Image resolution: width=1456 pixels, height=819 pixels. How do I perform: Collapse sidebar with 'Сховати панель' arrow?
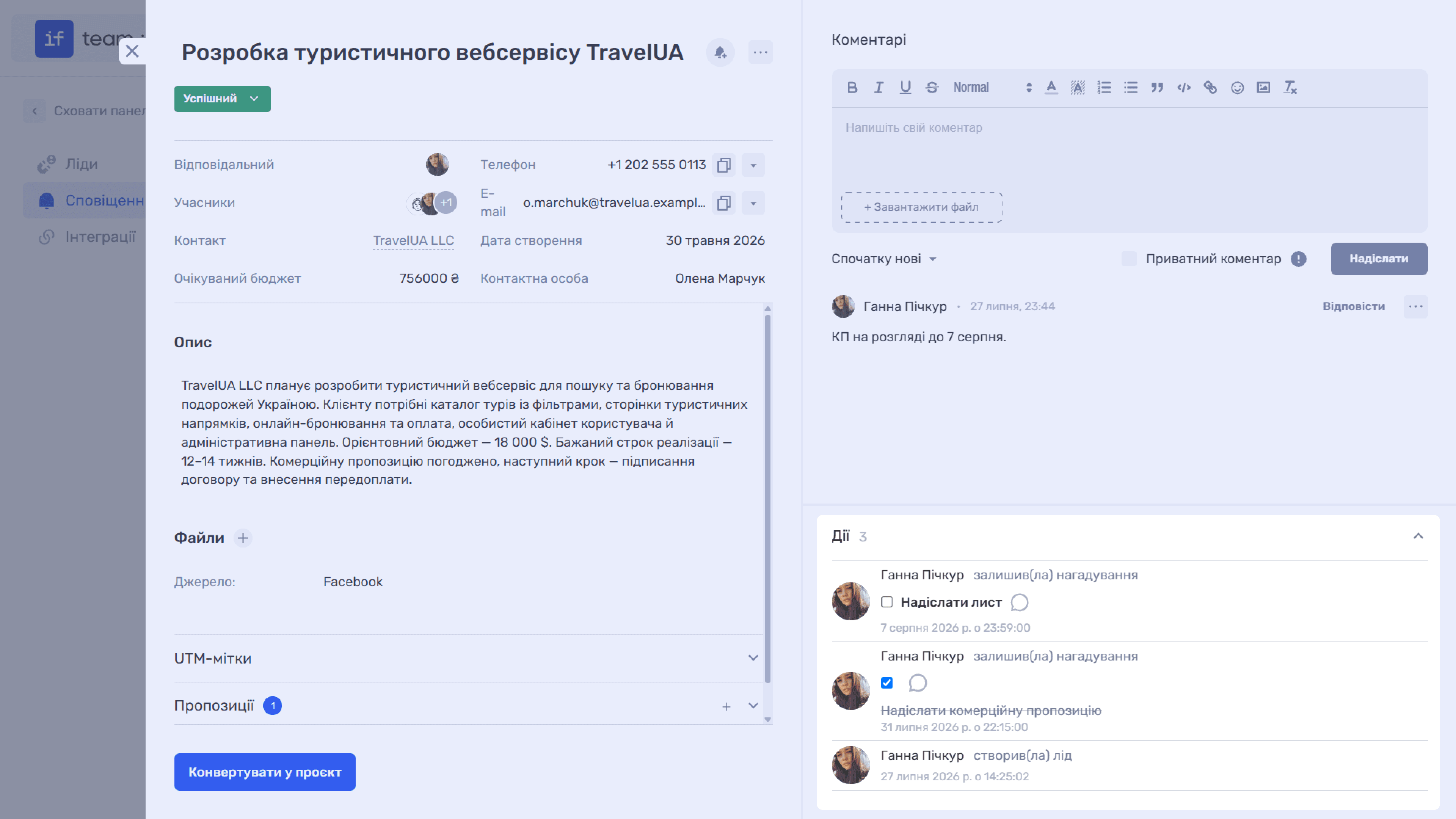35,111
